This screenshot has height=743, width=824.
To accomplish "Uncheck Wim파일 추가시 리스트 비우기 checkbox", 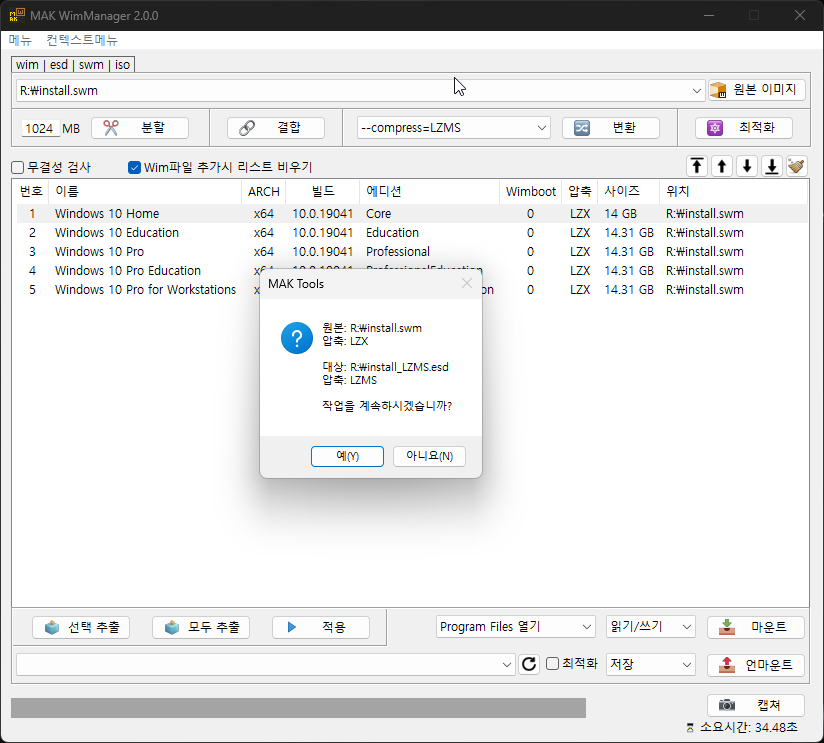I will point(135,168).
